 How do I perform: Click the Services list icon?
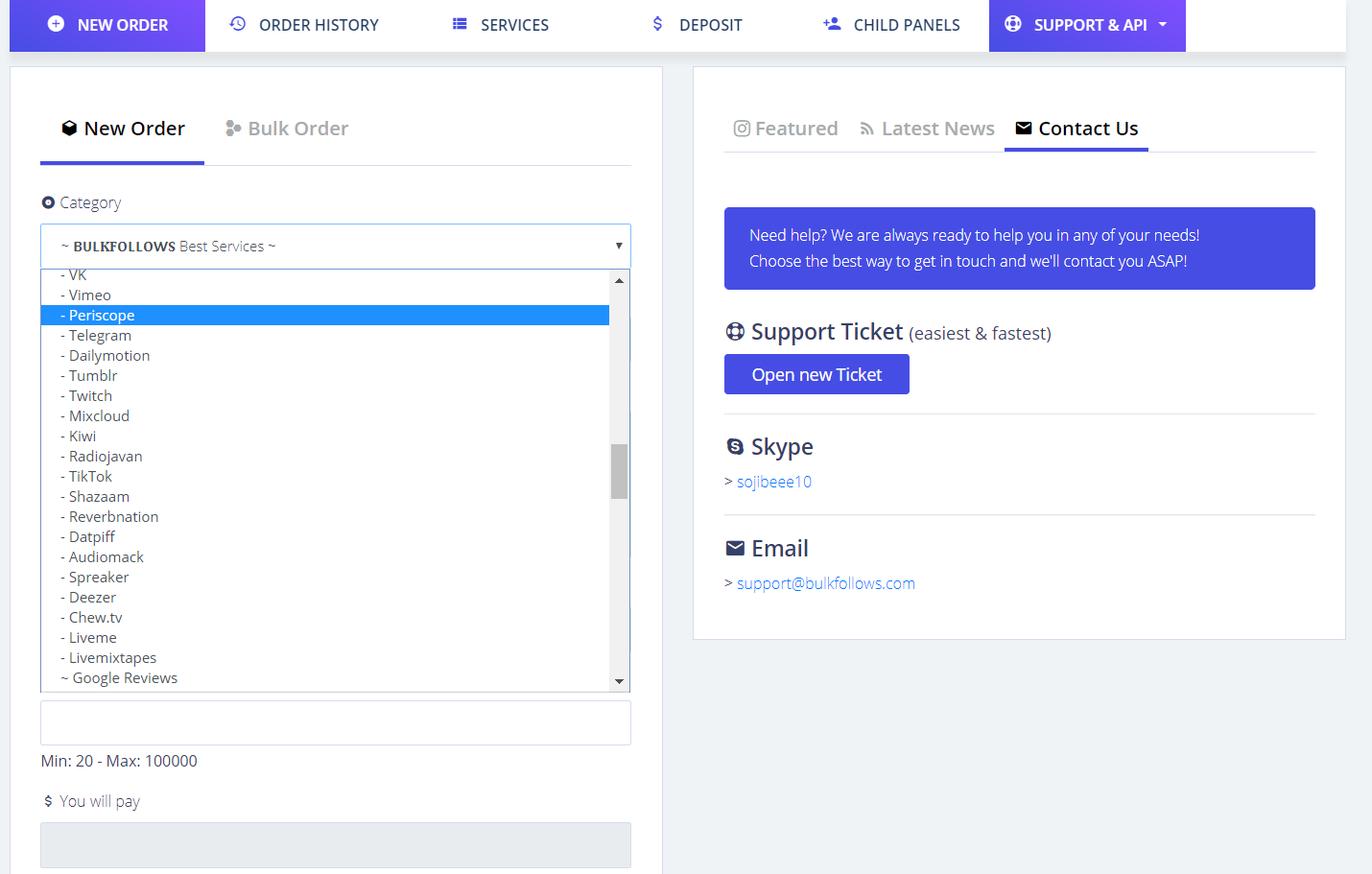pyautogui.click(x=460, y=24)
